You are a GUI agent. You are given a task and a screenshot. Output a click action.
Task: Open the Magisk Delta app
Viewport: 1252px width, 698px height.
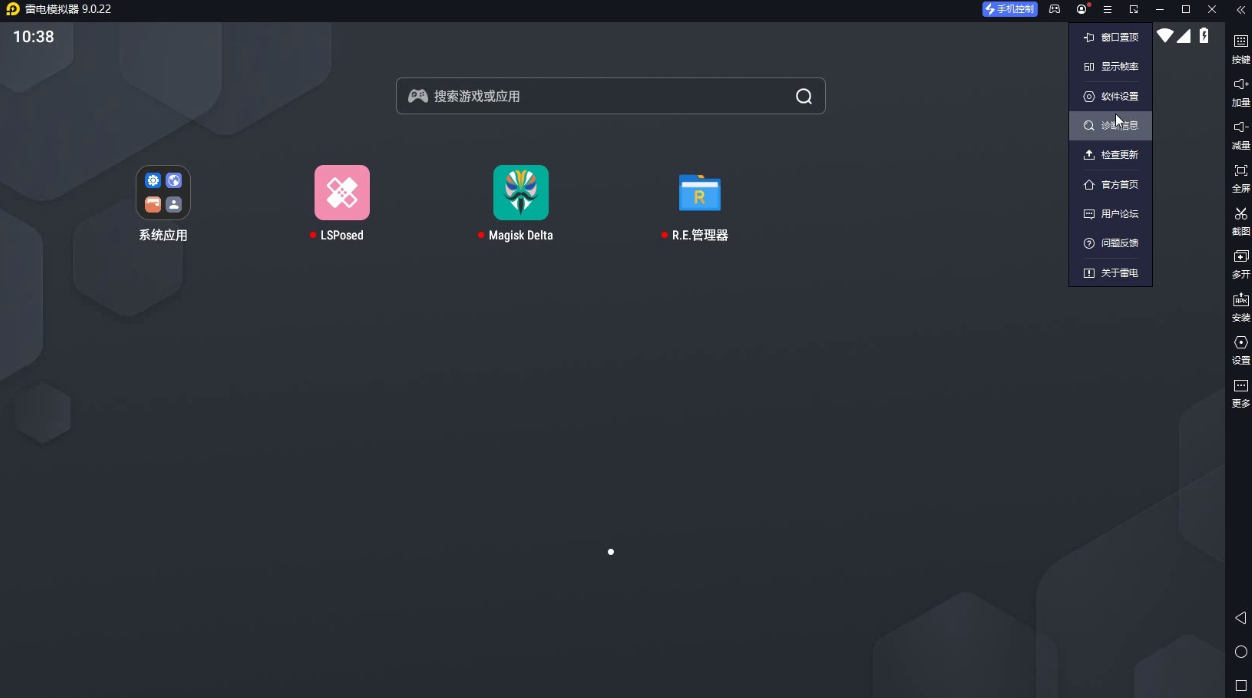click(x=521, y=193)
